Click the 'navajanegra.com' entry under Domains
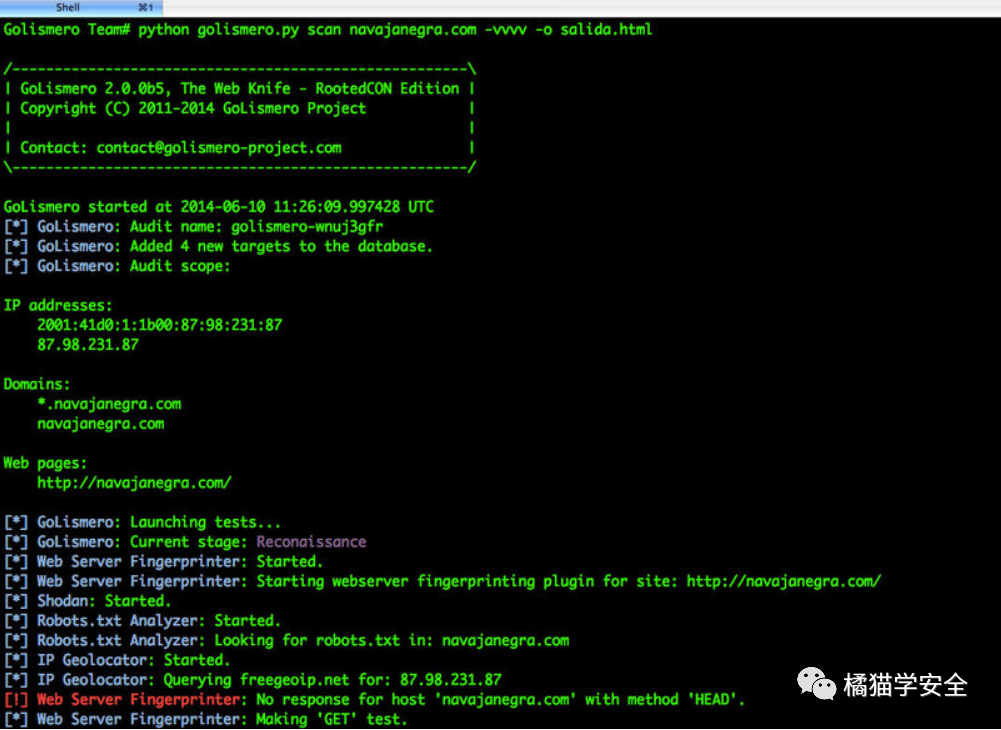 [x=101, y=424]
